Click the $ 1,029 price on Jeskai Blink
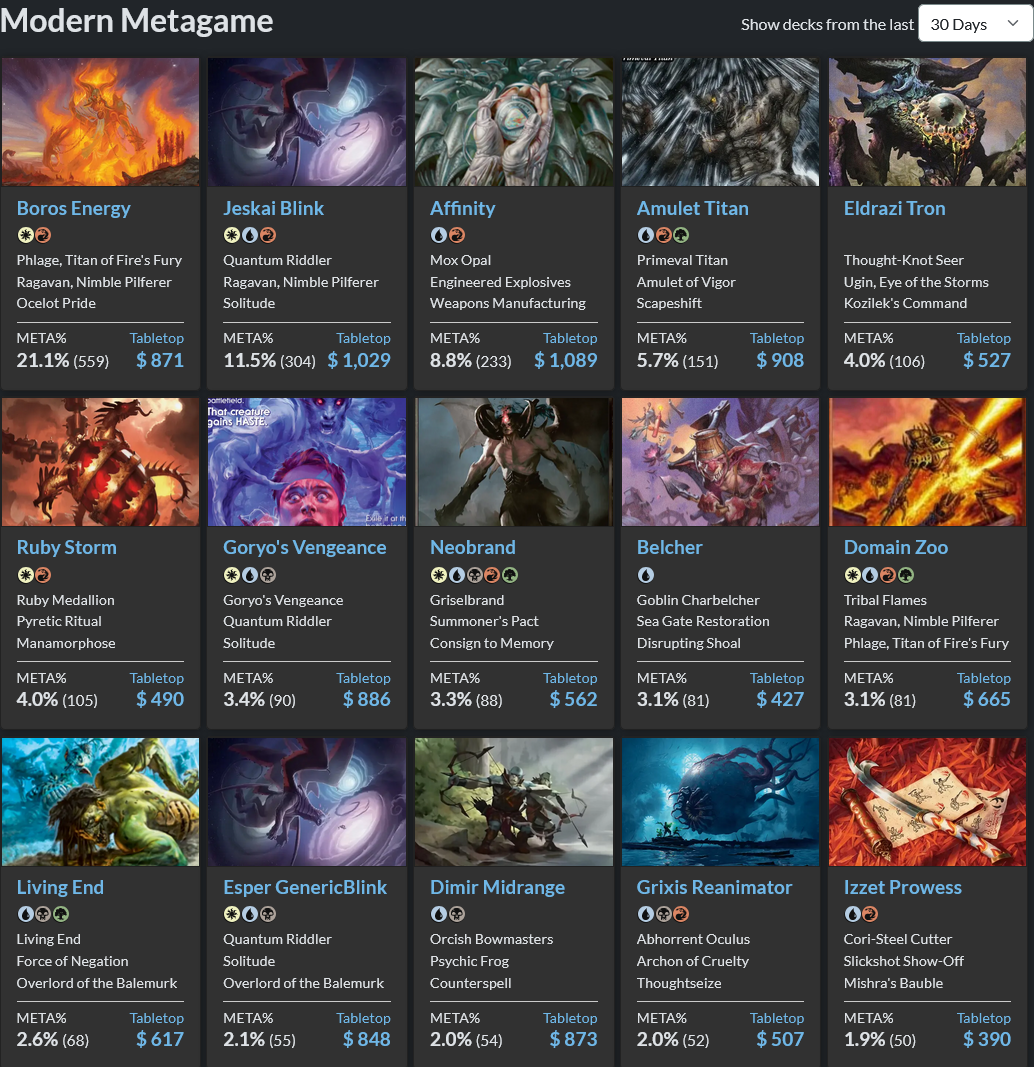Viewport: 1034px width, 1067px height. [x=359, y=360]
